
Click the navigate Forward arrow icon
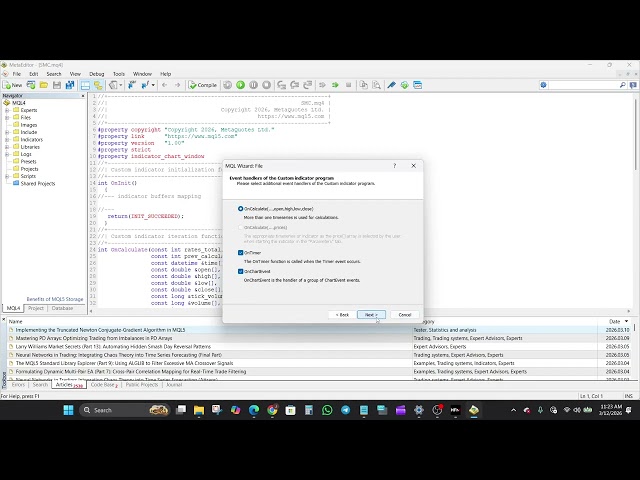(178, 85)
